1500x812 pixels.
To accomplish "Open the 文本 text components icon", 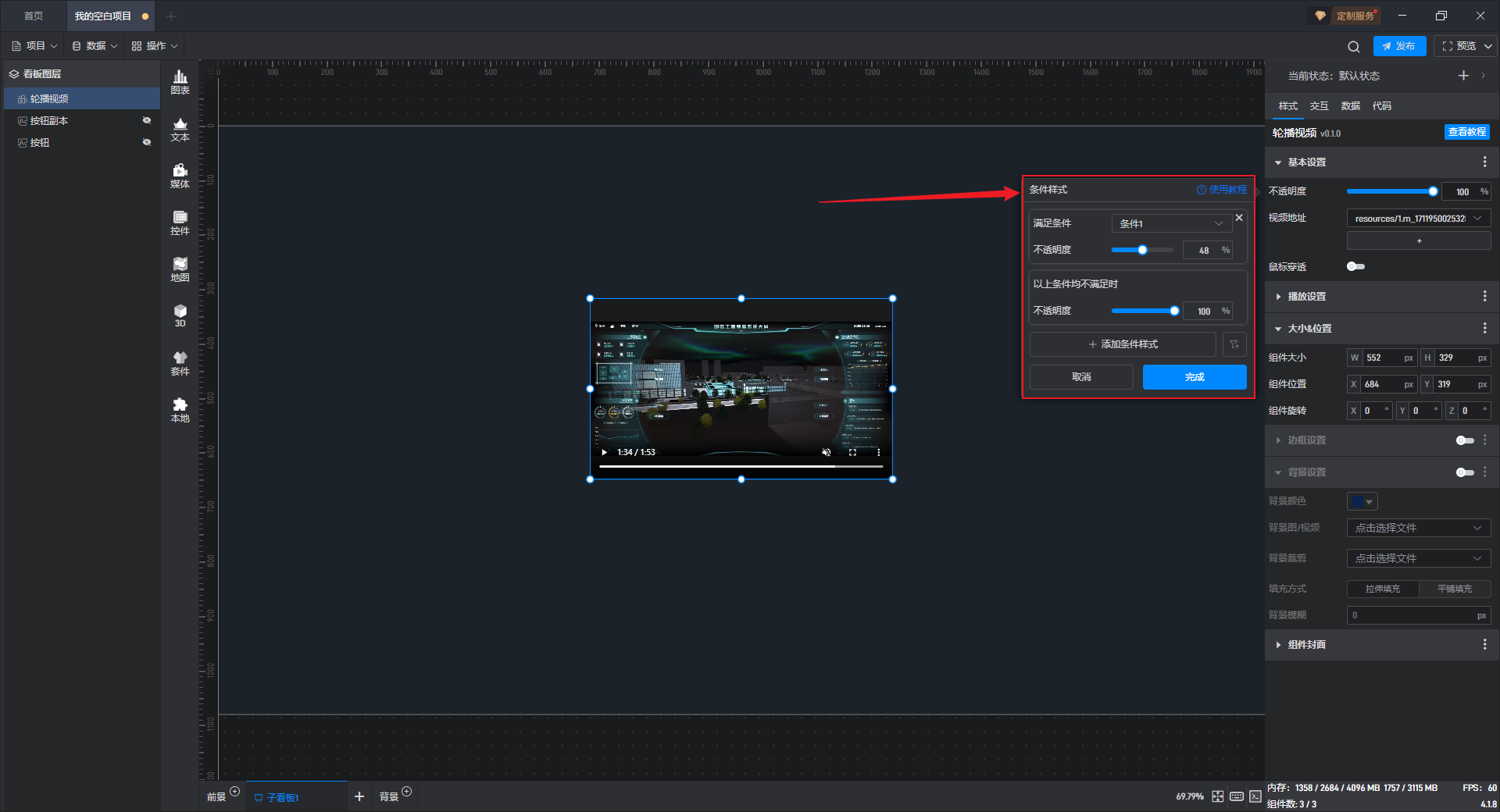I will [180, 129].
